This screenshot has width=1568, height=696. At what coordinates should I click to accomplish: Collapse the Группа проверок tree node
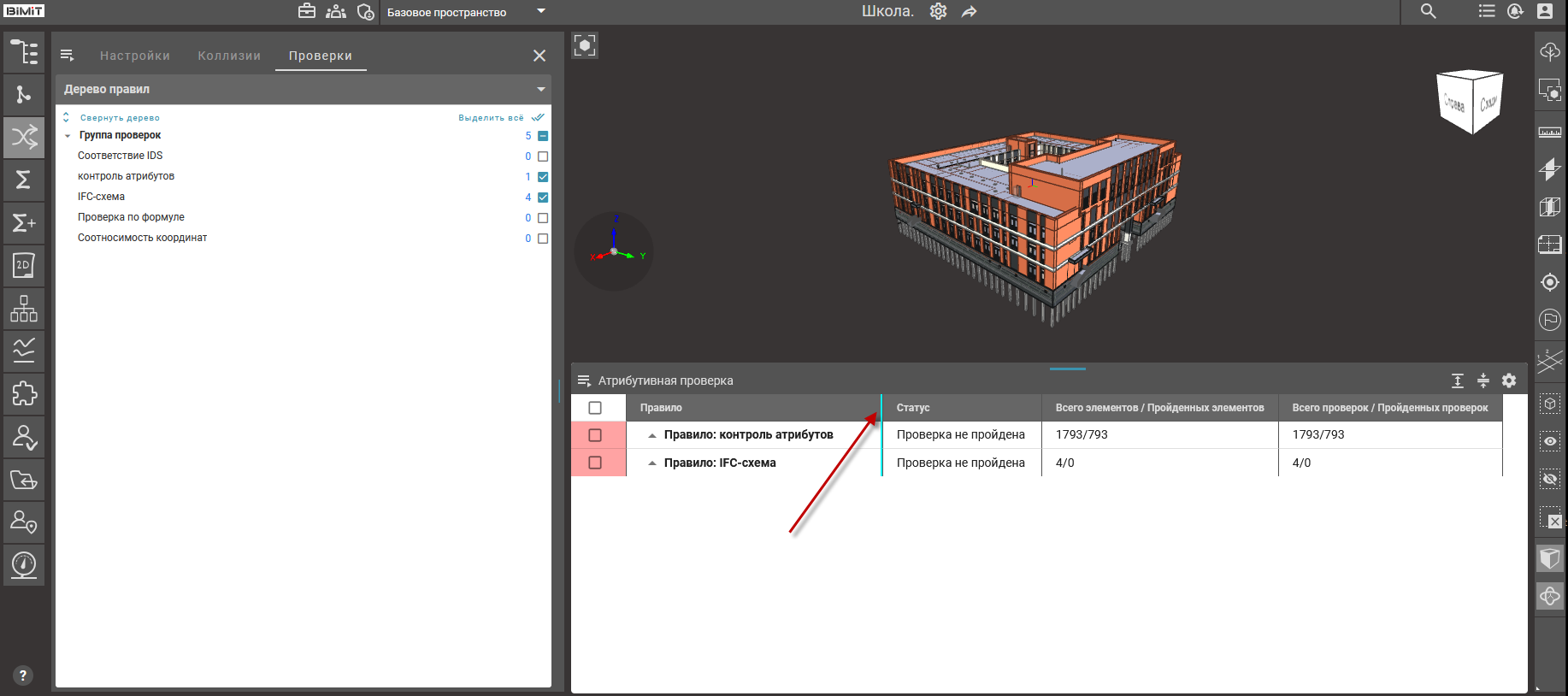pyautogui.click(x=68, y=136)
